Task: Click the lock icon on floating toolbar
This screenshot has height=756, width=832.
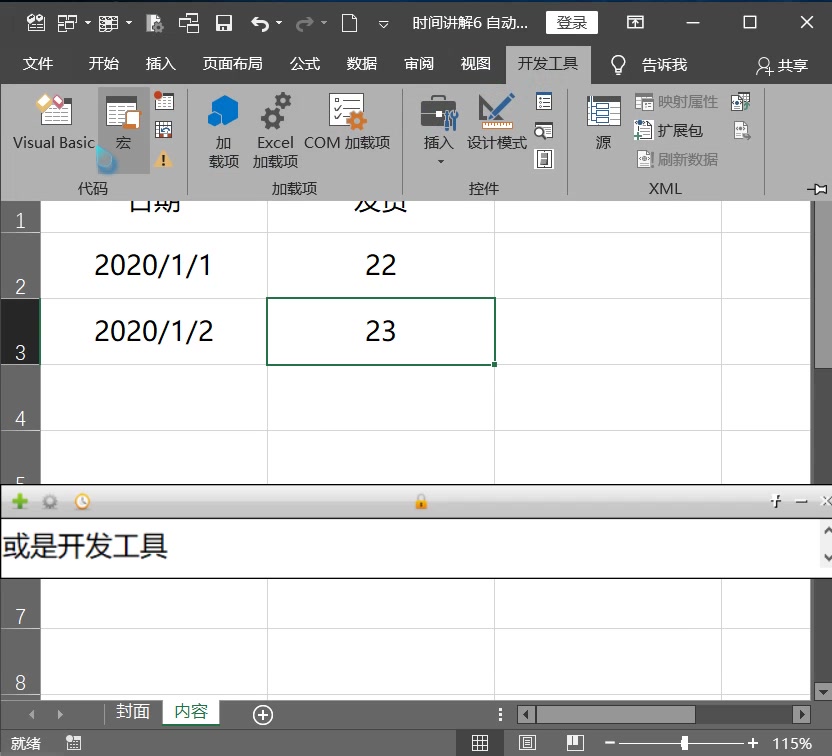Action: pos(420,501)
